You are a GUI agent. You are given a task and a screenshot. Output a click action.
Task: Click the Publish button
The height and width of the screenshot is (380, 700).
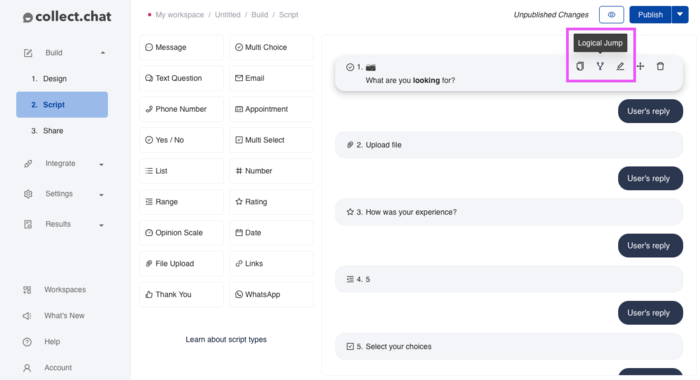coord(650,15)
